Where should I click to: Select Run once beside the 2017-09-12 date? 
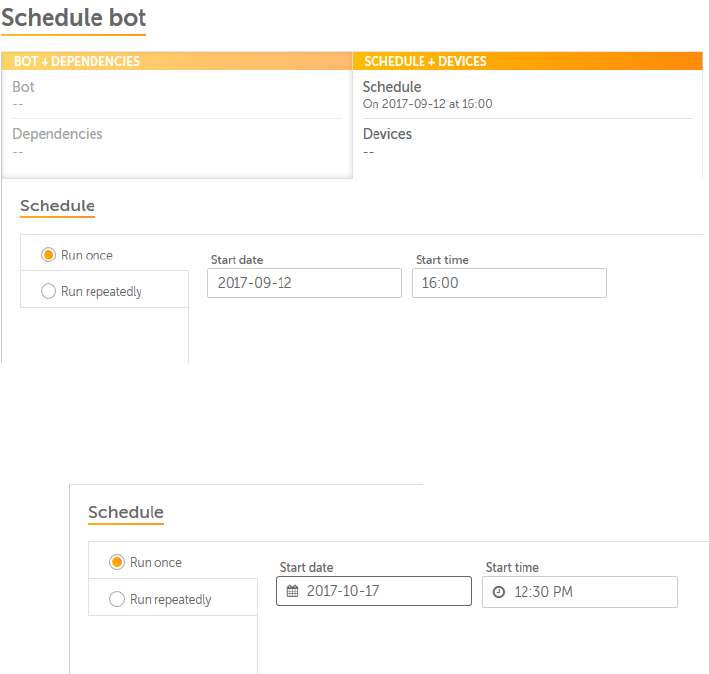[x=48, y=255]
